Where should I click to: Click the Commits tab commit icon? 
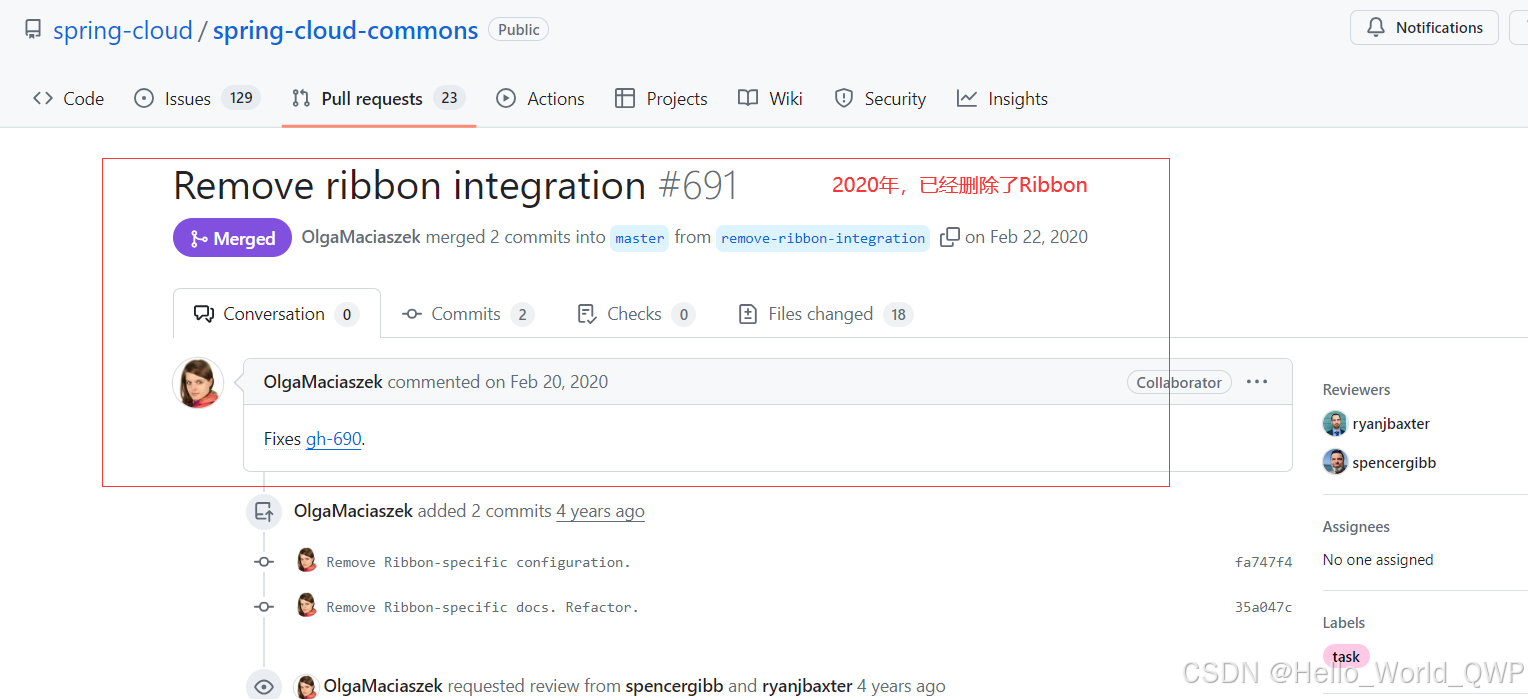click(x=412, y=314)
